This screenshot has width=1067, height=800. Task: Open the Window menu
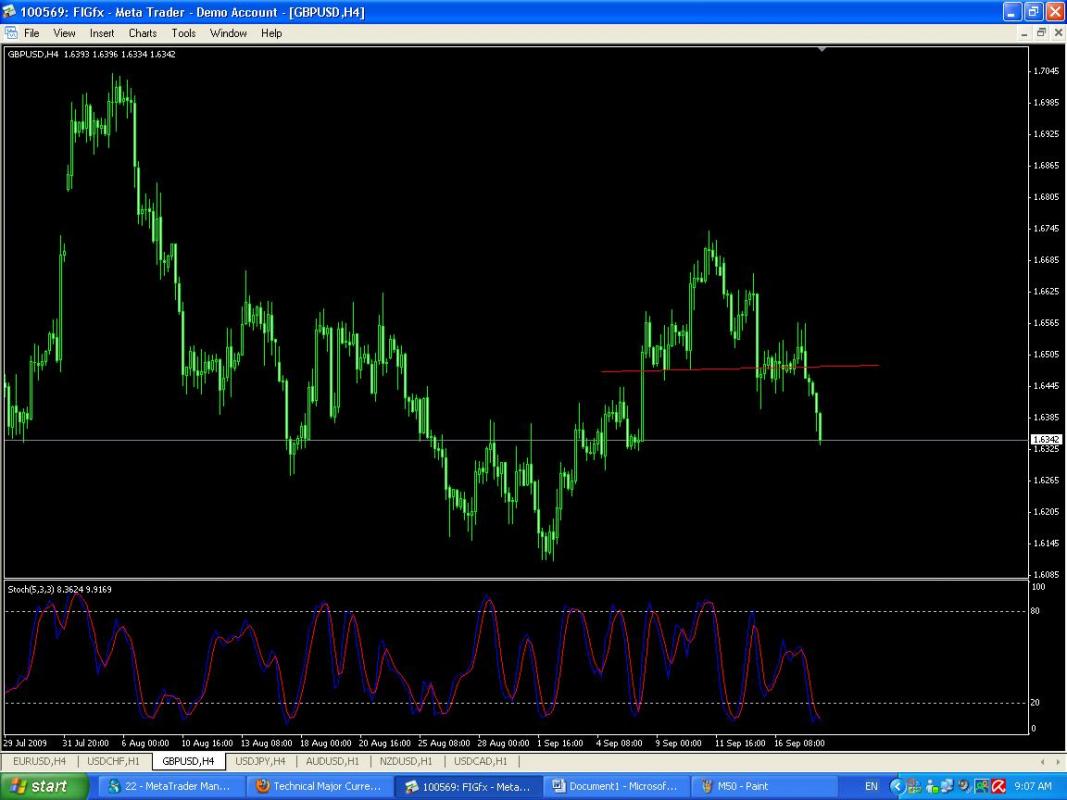[228, 33]
